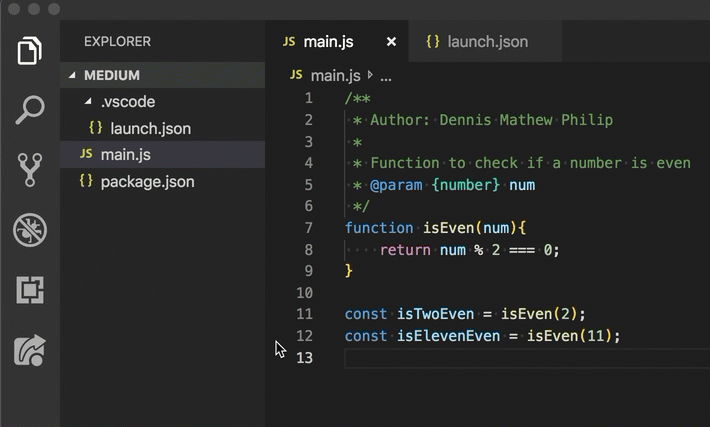This screenshot has width=710, height=427.
Task: Select the main.js editor tab
Action: coord(336,42)
